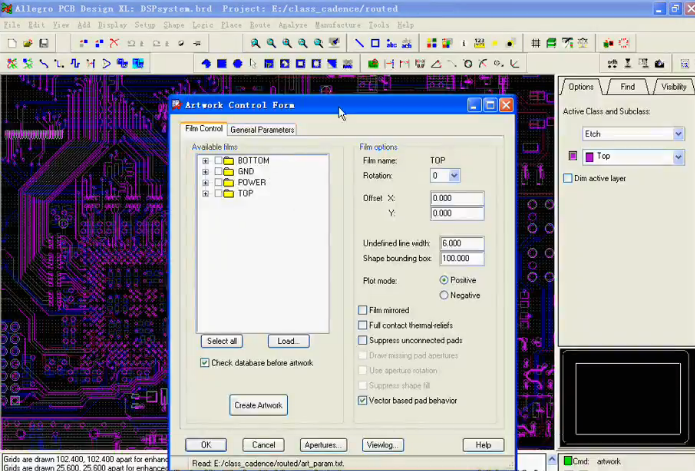Check the GND film checkbox
The height and width of the screenshot is (471, 695).
pos(218,171)
